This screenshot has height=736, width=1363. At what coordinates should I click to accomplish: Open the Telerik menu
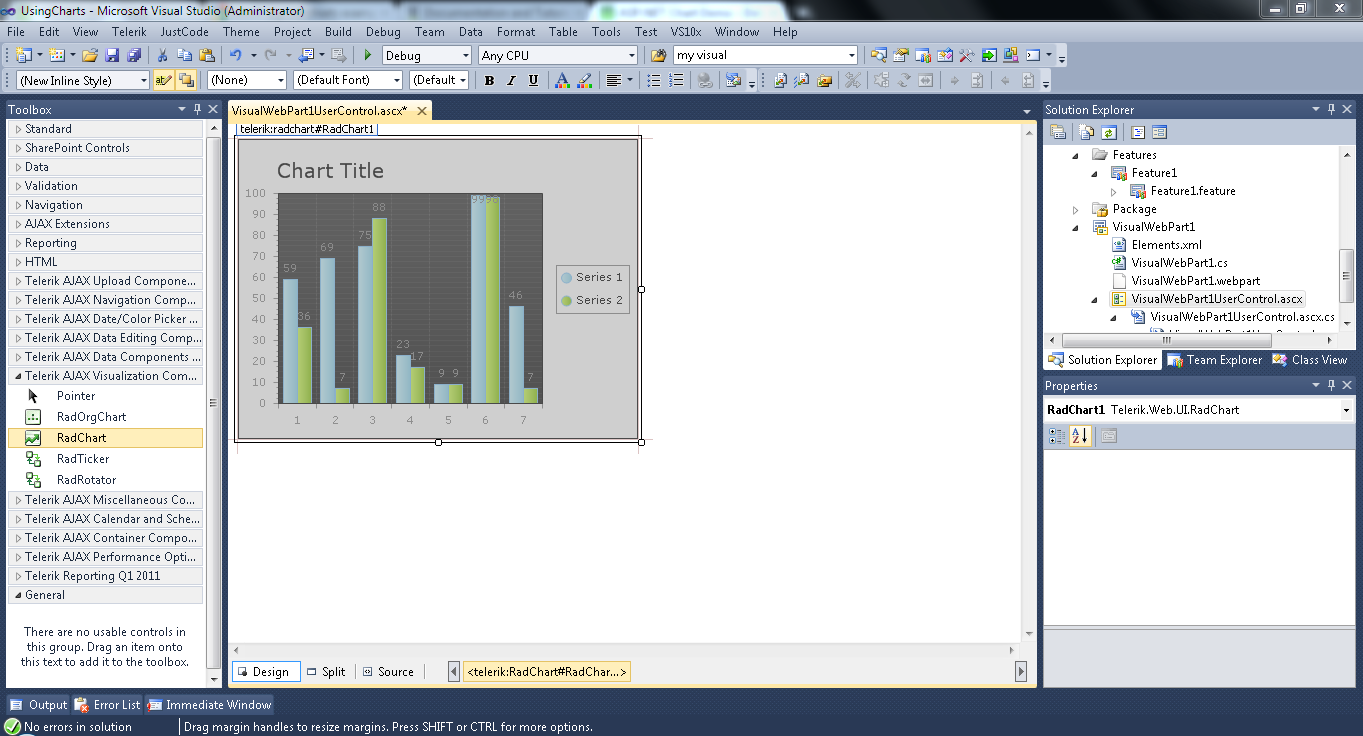click(x=130, y=32)
